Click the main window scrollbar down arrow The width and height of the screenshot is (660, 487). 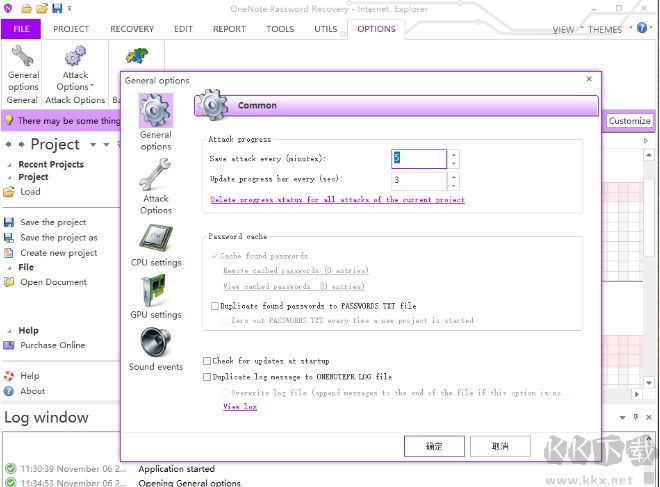point(649,383)
